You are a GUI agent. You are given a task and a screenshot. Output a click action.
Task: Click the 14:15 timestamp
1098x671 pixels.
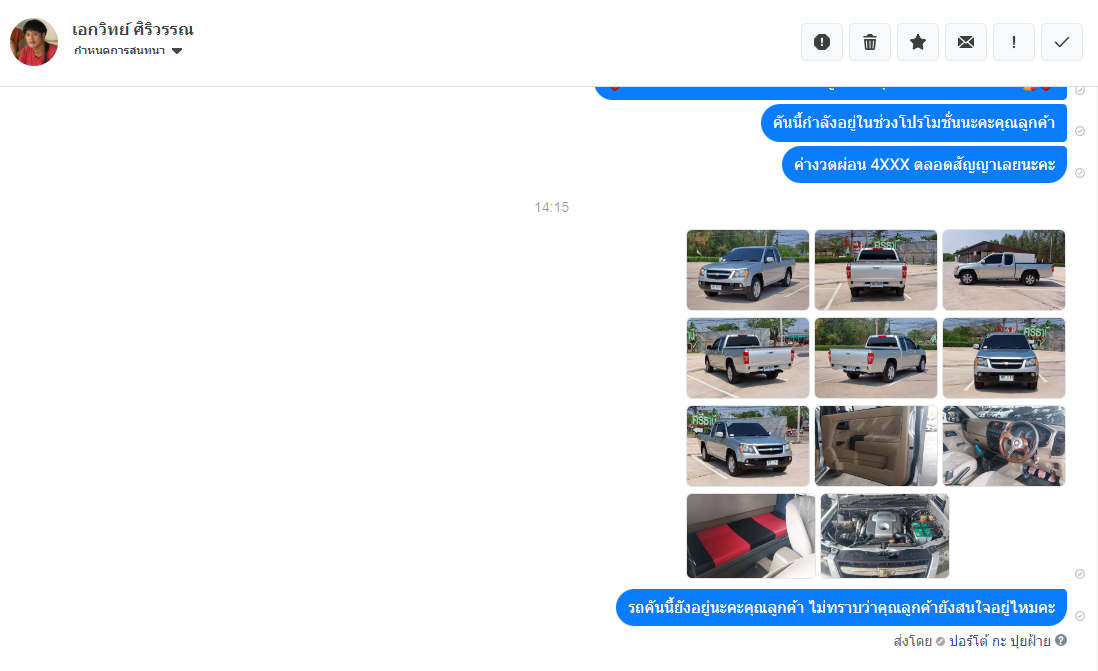click(552, 207)
